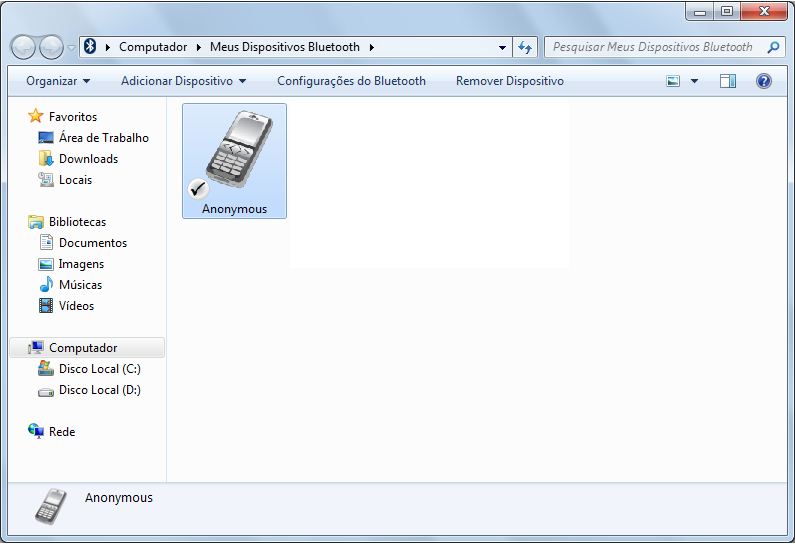Click Anonymous label under phone thumbnail
Viewport: 795px width, 544px height.
[234, 209]
